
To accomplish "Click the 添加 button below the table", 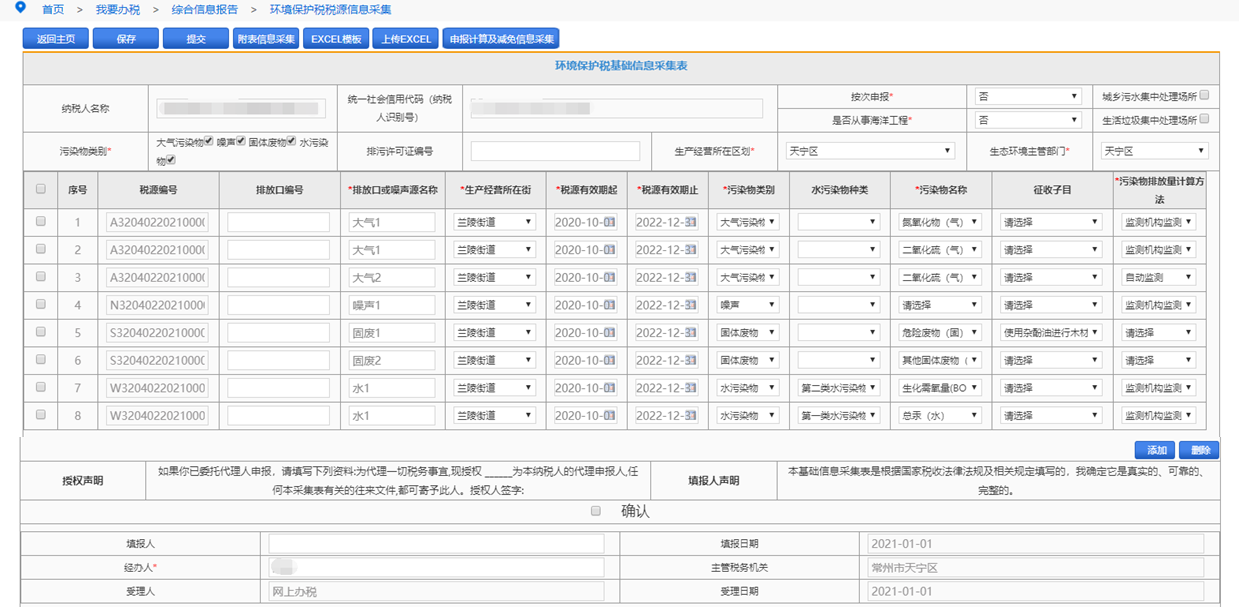I will pos(1154,450).
